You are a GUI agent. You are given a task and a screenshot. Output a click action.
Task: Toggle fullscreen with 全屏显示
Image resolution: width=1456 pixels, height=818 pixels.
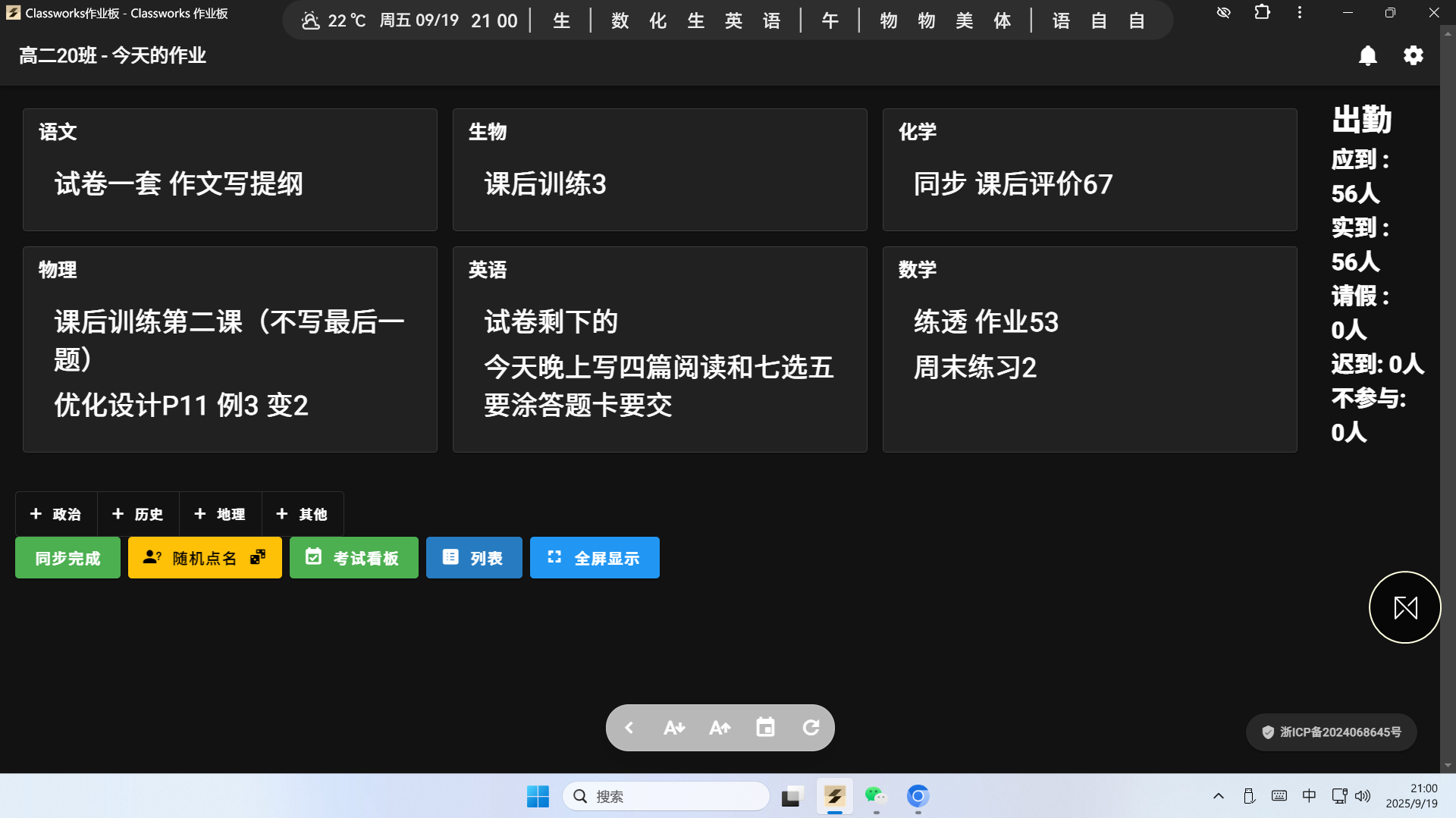coord(595,557)
